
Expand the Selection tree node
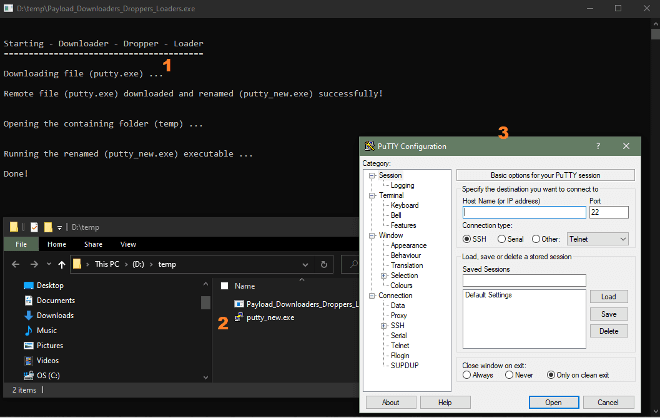tap(384, 276)
